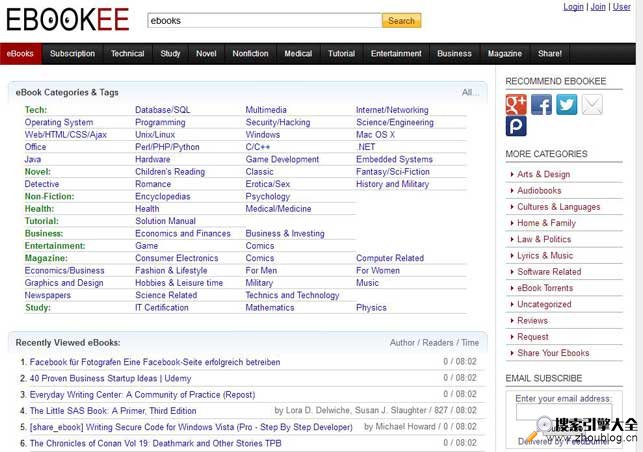
Task: Expand the Audiobooks category
Action: [539, 190]
